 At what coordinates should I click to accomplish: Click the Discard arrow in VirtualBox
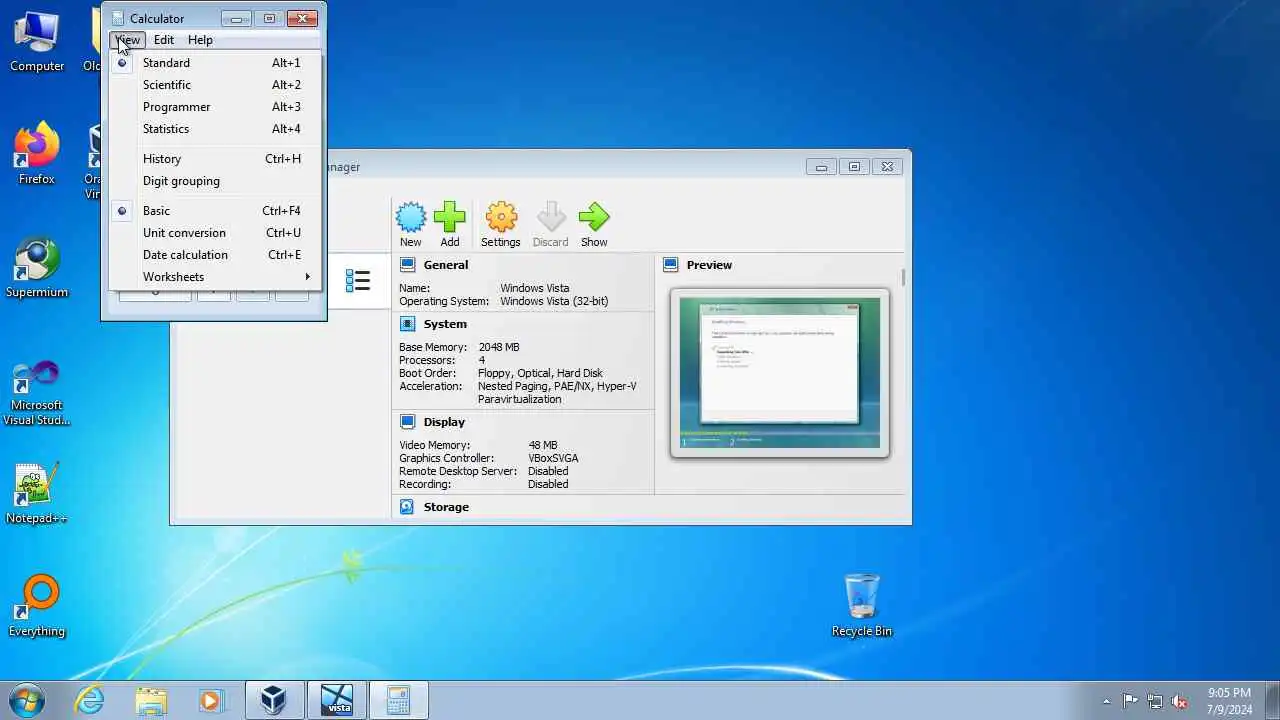click(x=551, y=225)
